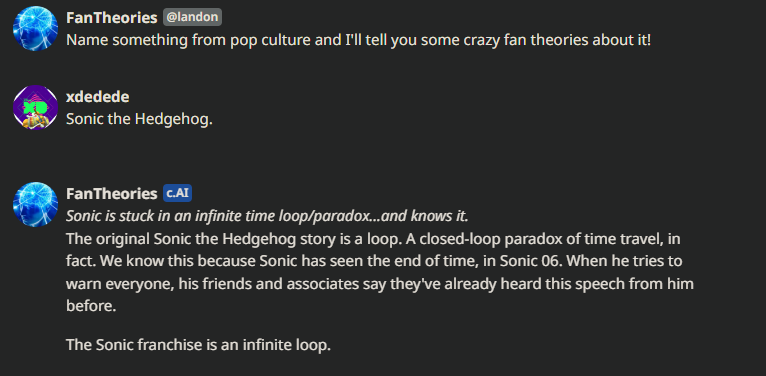Click the blue c.AI badge
The width and height of the screenshot is (766, 376).
pos(177,193)
